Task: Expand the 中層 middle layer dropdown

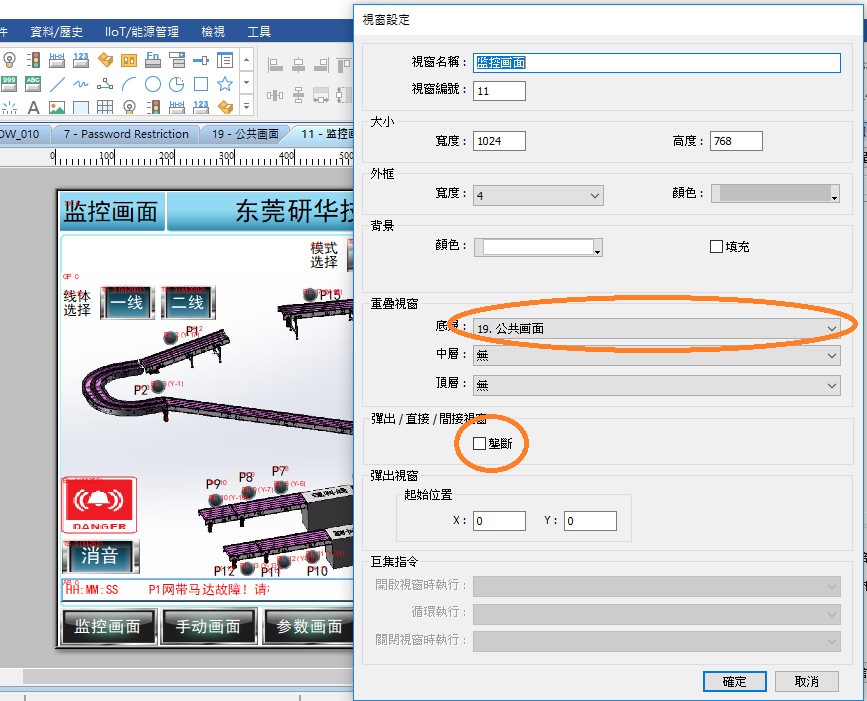Action: (x=656, y=355)
